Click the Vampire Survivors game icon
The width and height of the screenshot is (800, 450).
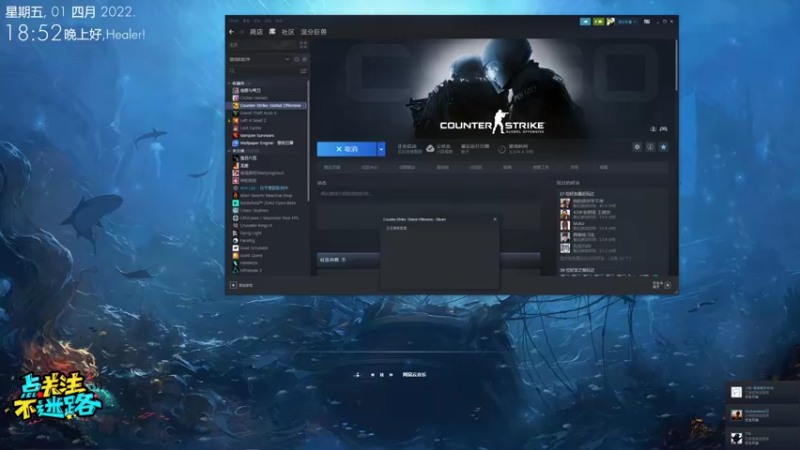coord(236,135)
